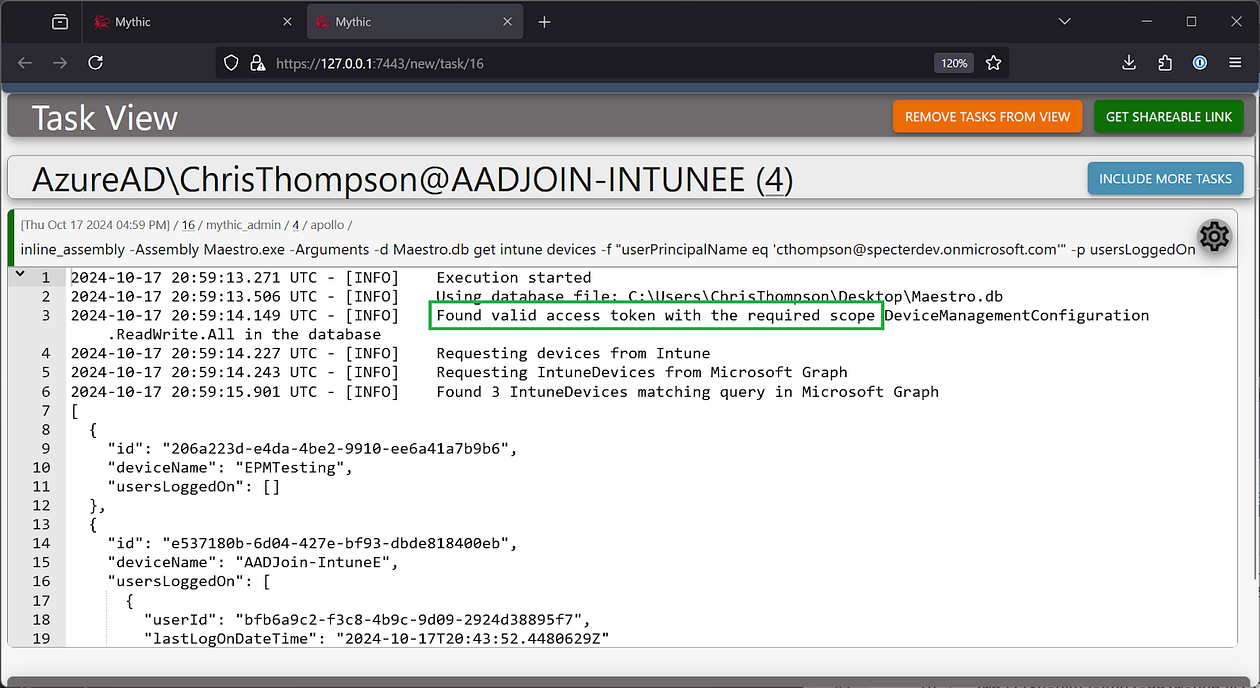Open task settings gear icon

[1214, 237]
